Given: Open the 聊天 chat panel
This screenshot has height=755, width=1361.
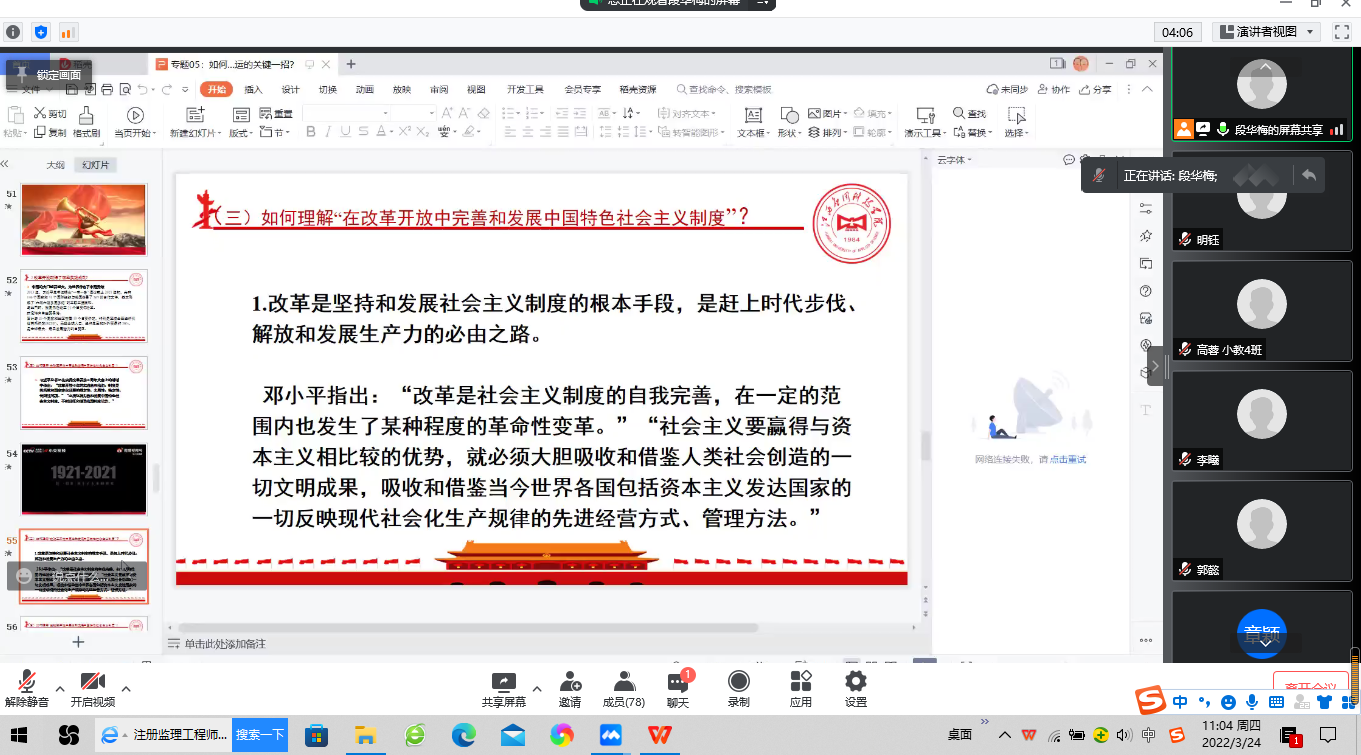Looking at the screenshot, I should click(678, 689).
